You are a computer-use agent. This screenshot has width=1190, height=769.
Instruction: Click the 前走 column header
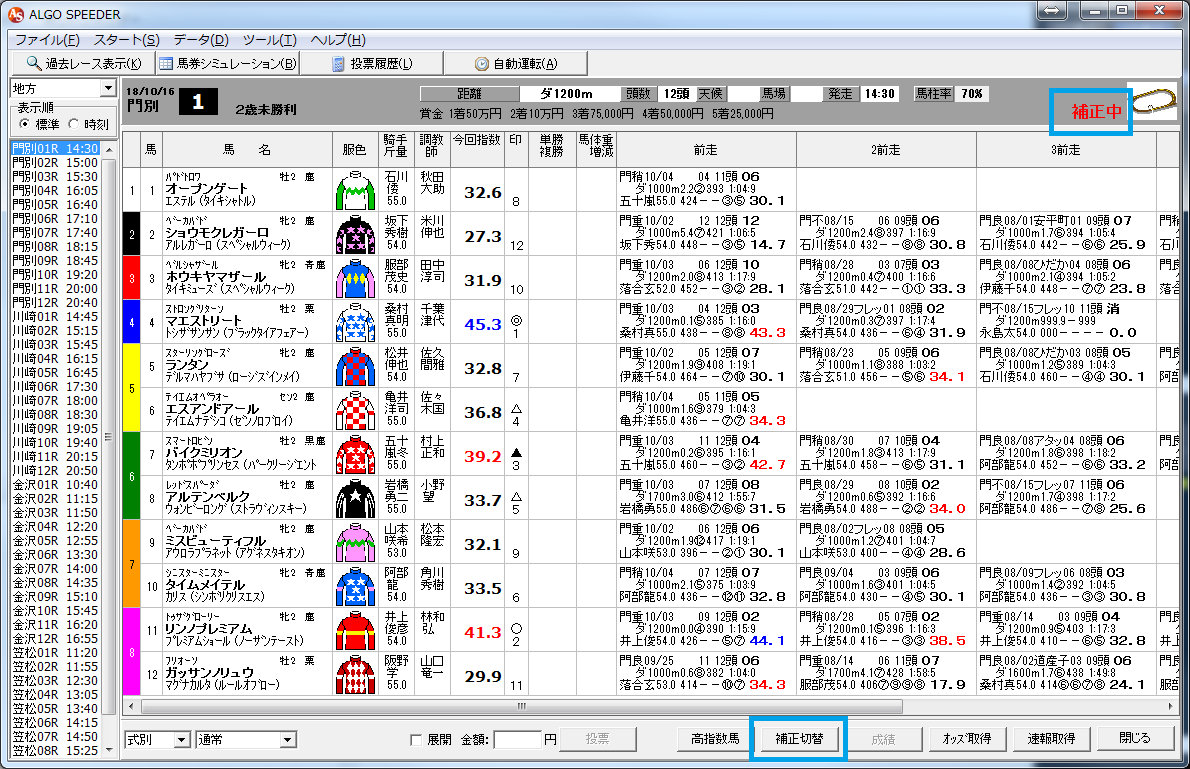(706, 150)
